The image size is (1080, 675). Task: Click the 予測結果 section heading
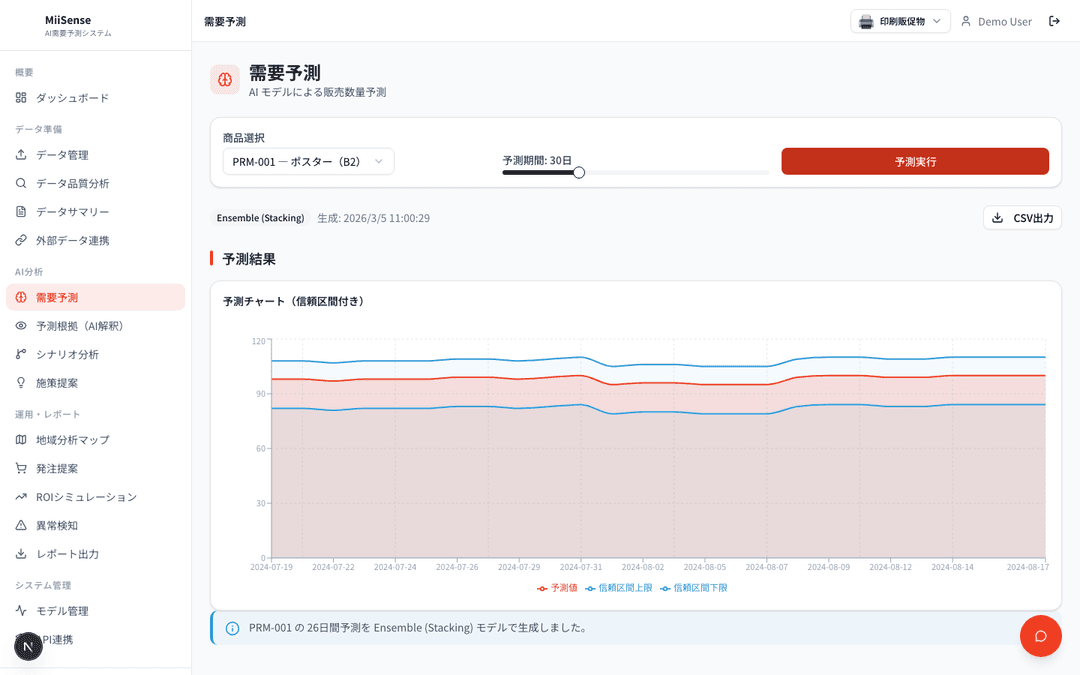click(x=249, y=259)
